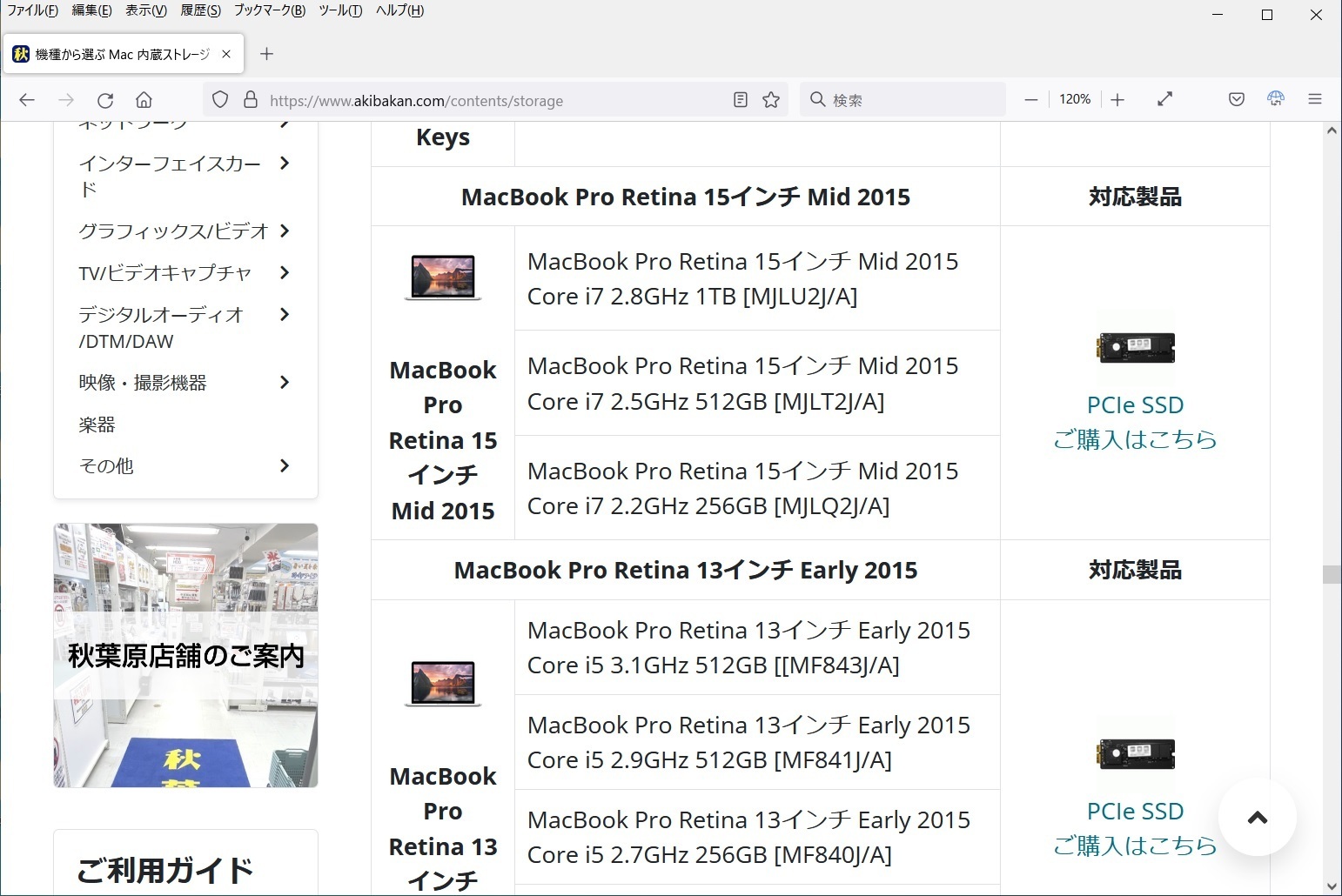Enter full screen with the expand icon
The image size is (1342, 896).
tap(1164, 100)
